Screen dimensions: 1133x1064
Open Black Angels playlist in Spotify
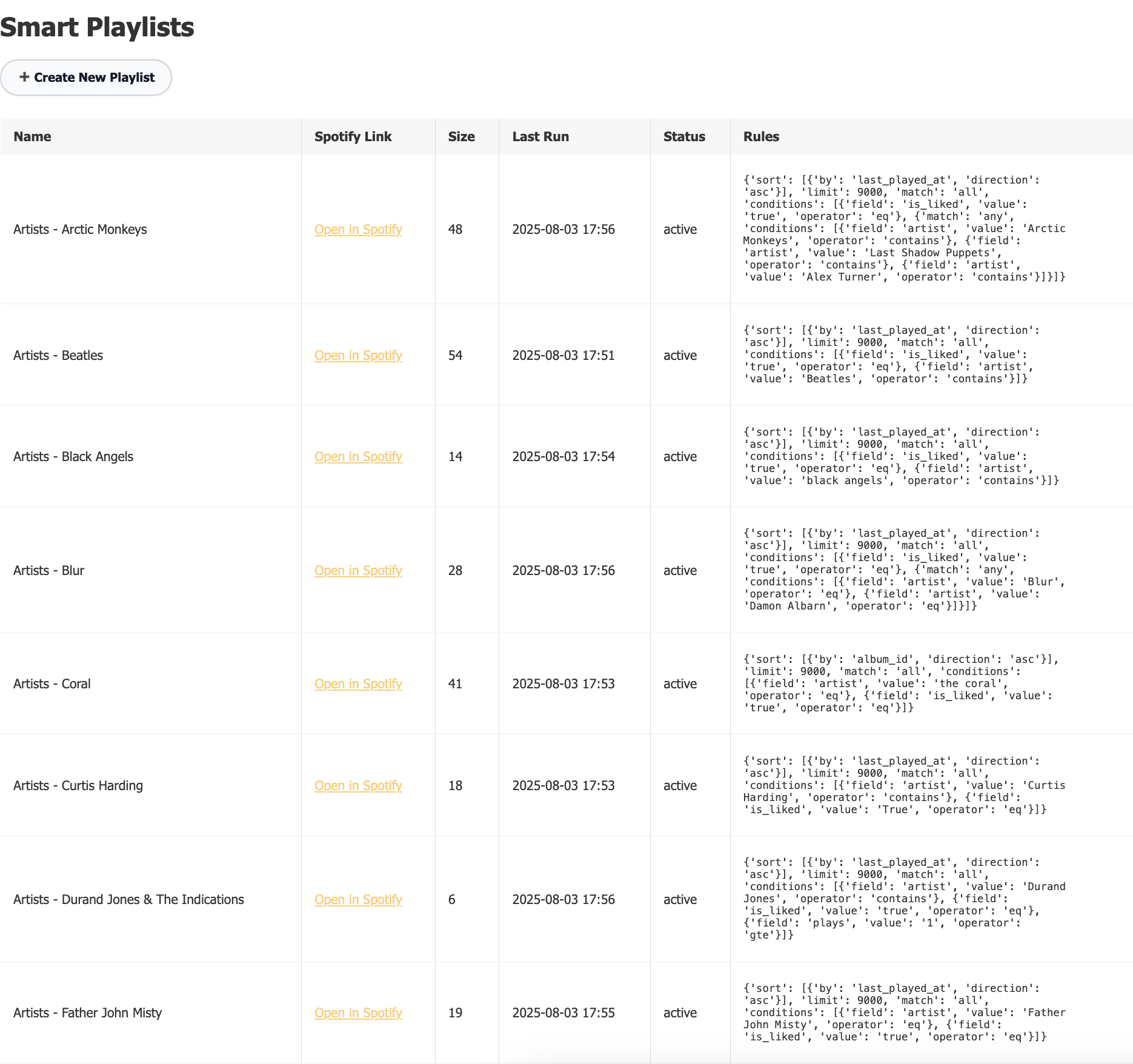click(x=357, y=457)
